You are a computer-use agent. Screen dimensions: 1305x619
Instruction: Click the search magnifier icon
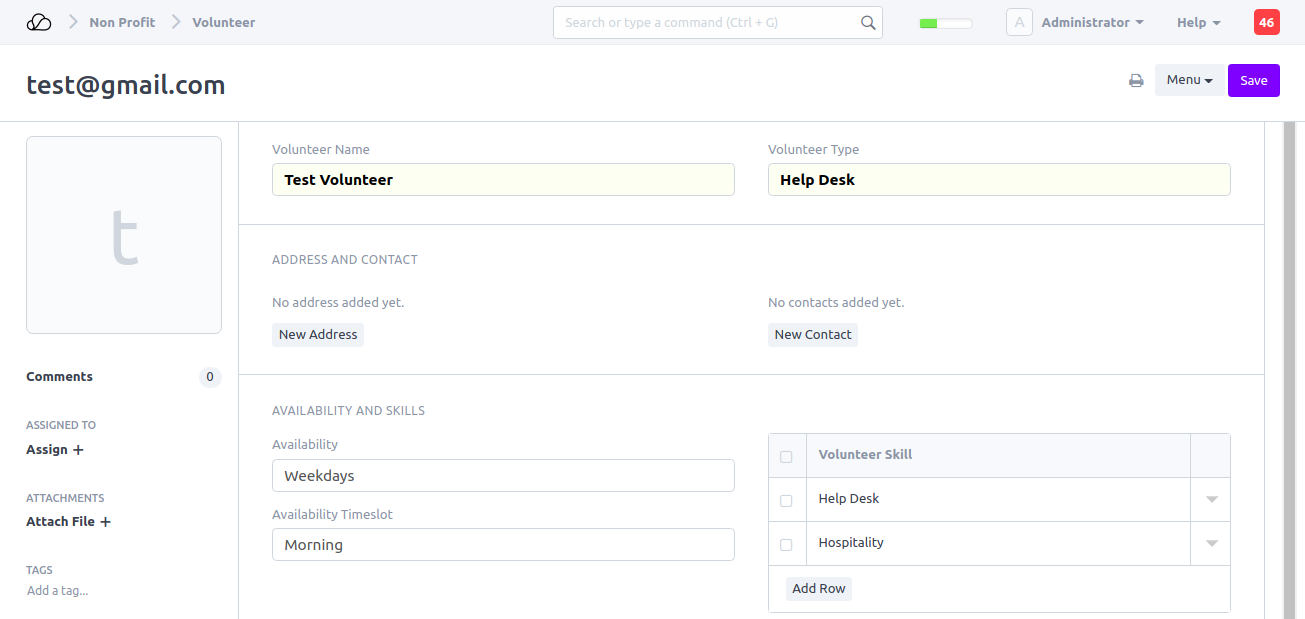pyautogui.click(x=867, y=23)
